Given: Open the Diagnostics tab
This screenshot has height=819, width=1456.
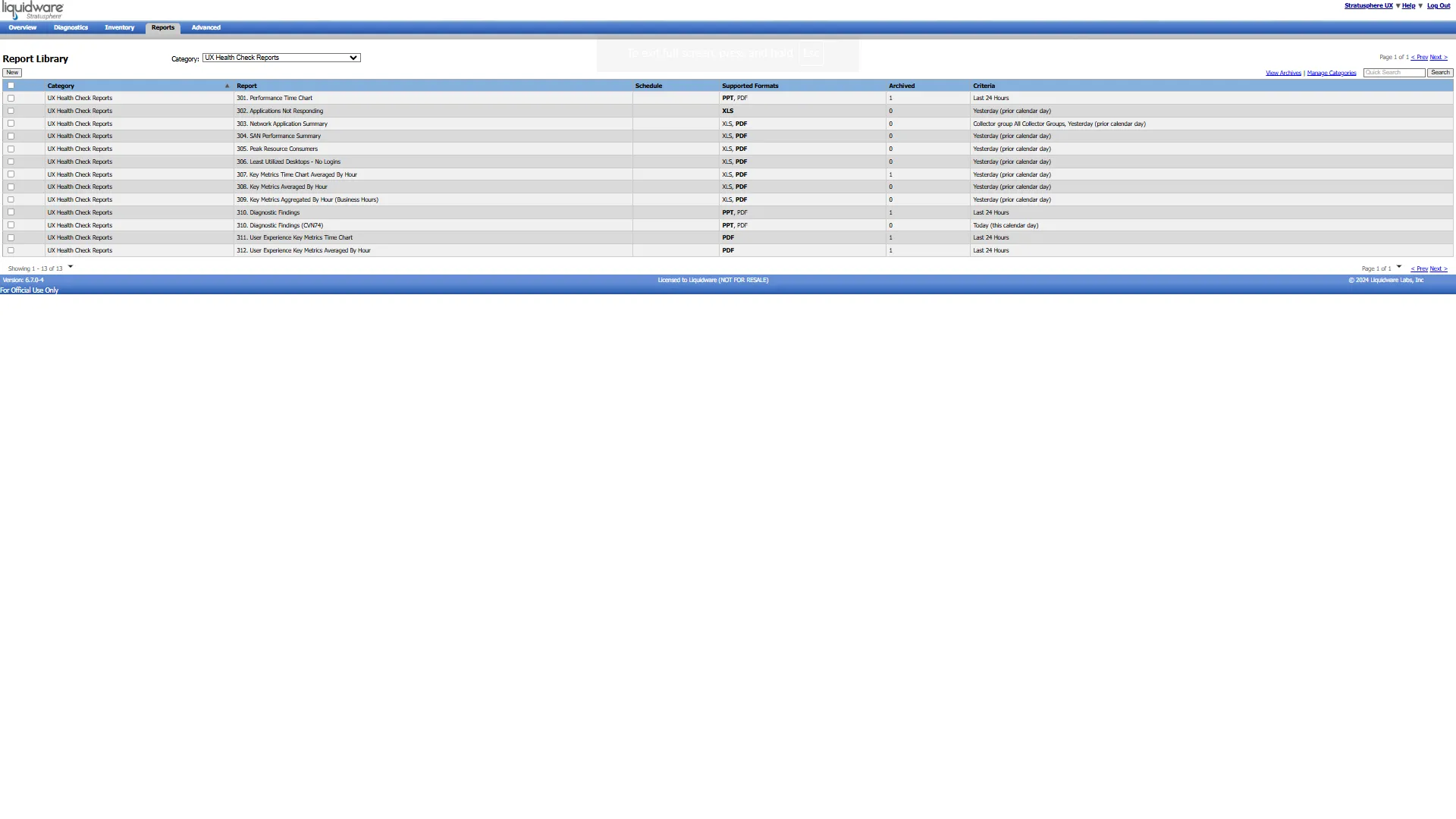Looking at the screenshot, I should [x=71, y=28].
